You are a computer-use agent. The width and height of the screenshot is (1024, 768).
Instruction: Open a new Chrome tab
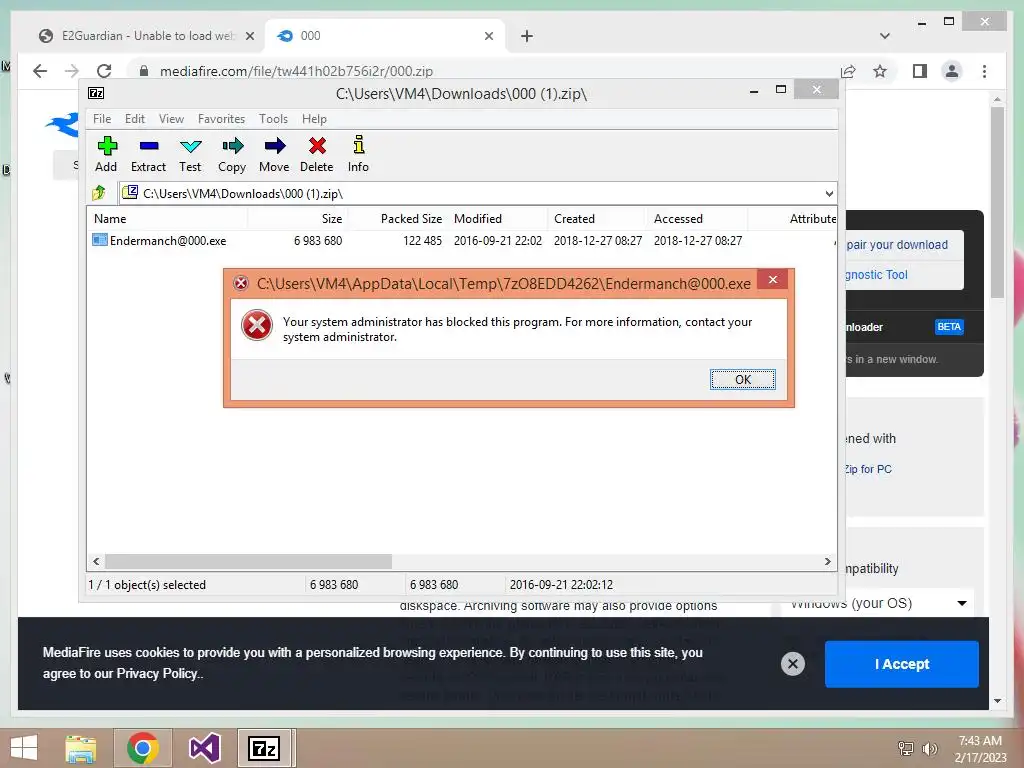(x=526, y=37)
